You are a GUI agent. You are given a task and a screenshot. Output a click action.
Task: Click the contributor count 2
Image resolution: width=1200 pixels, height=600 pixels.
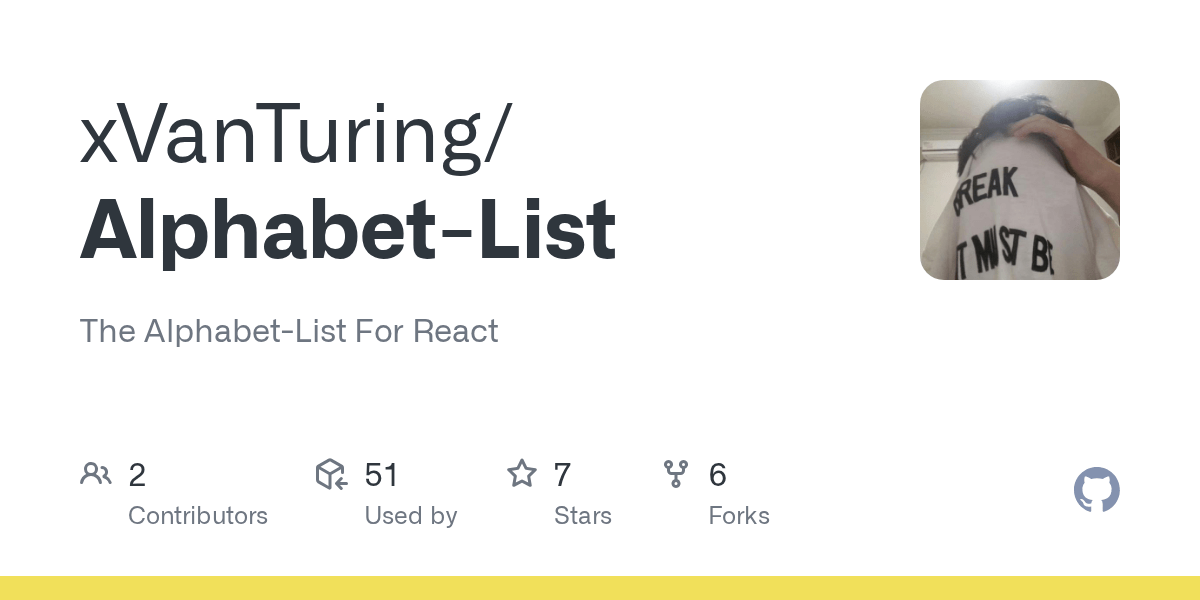click(137, 475)
